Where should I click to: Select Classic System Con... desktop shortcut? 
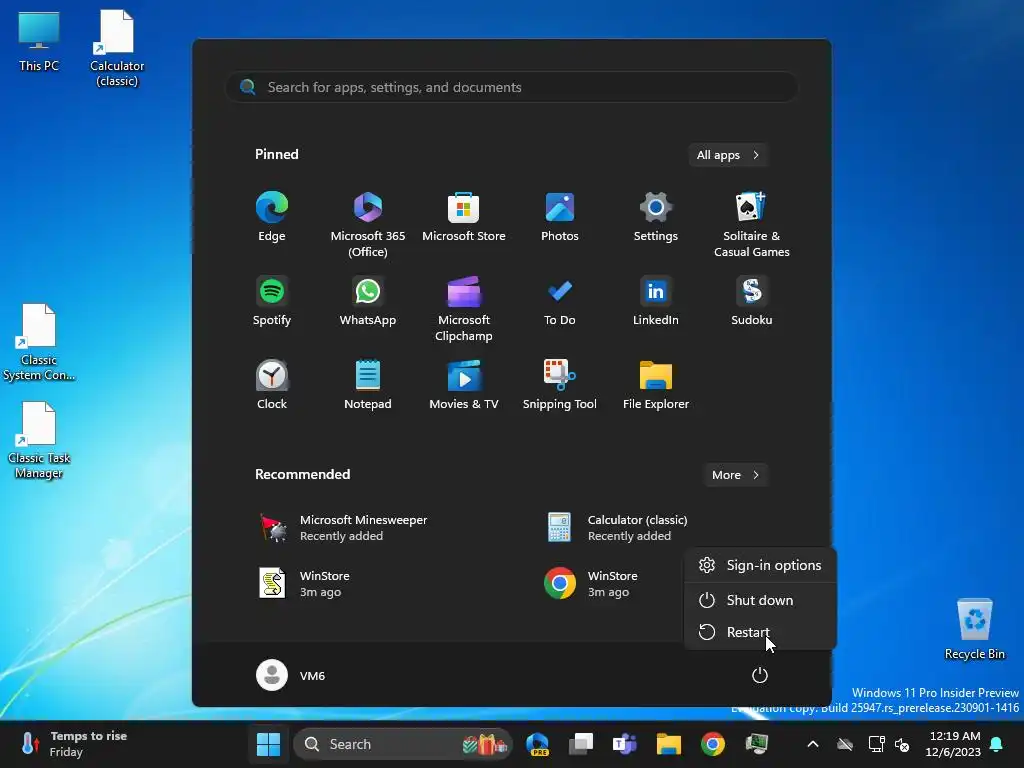click(x=39, y=342)
